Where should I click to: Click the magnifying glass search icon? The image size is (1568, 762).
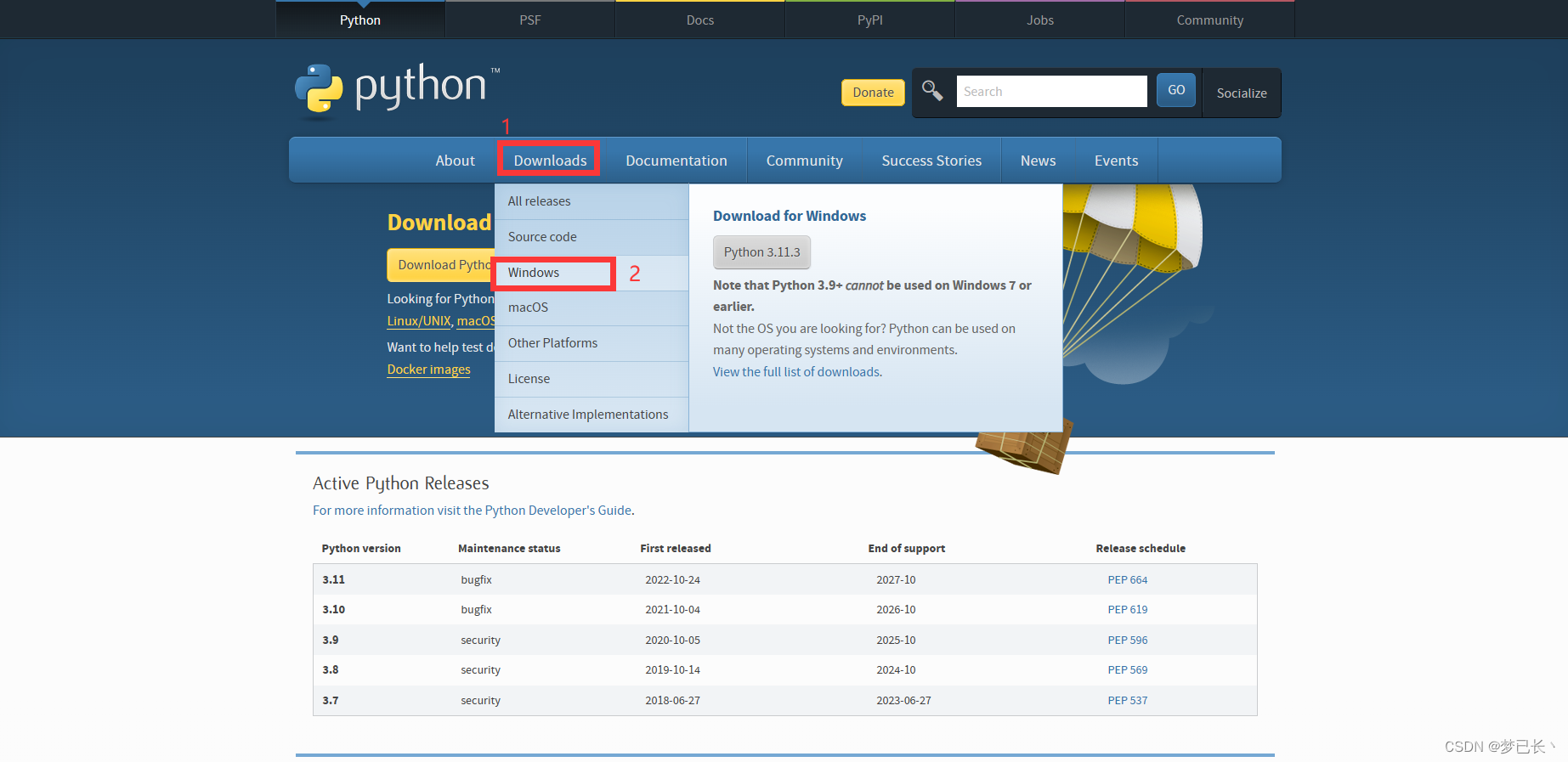point(932,91)
